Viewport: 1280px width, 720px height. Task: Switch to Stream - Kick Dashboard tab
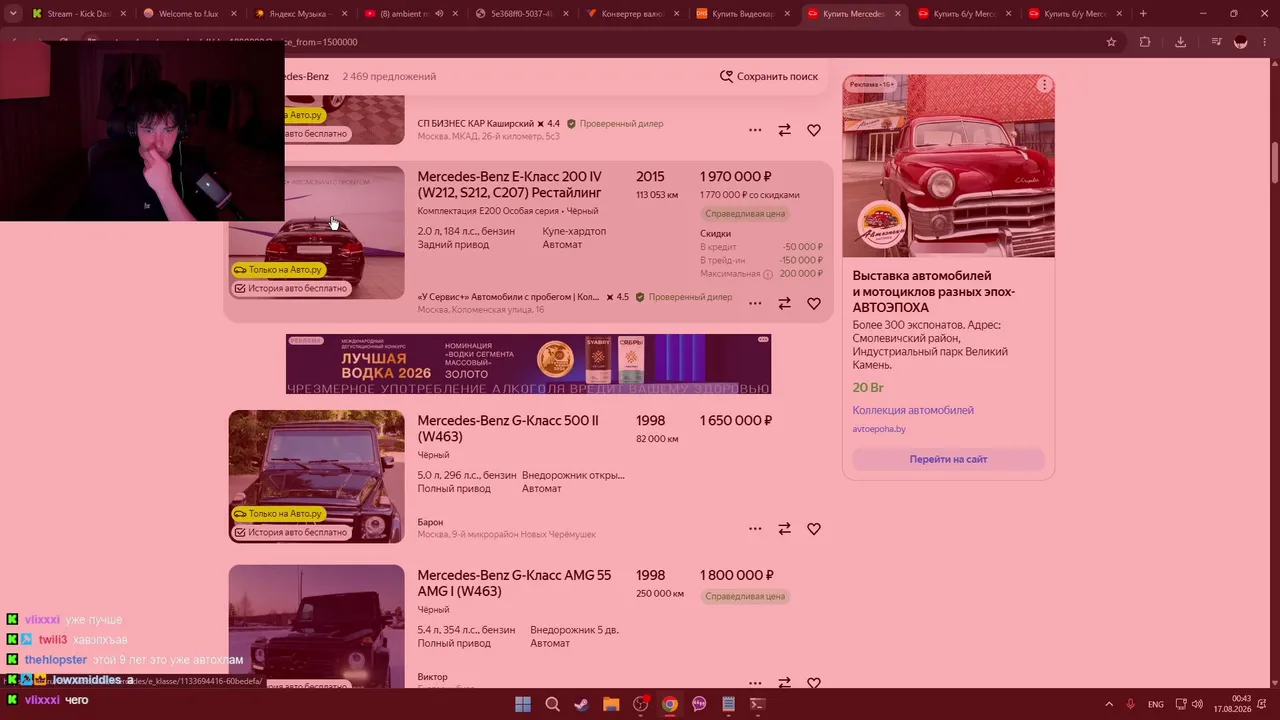[80, 14]
